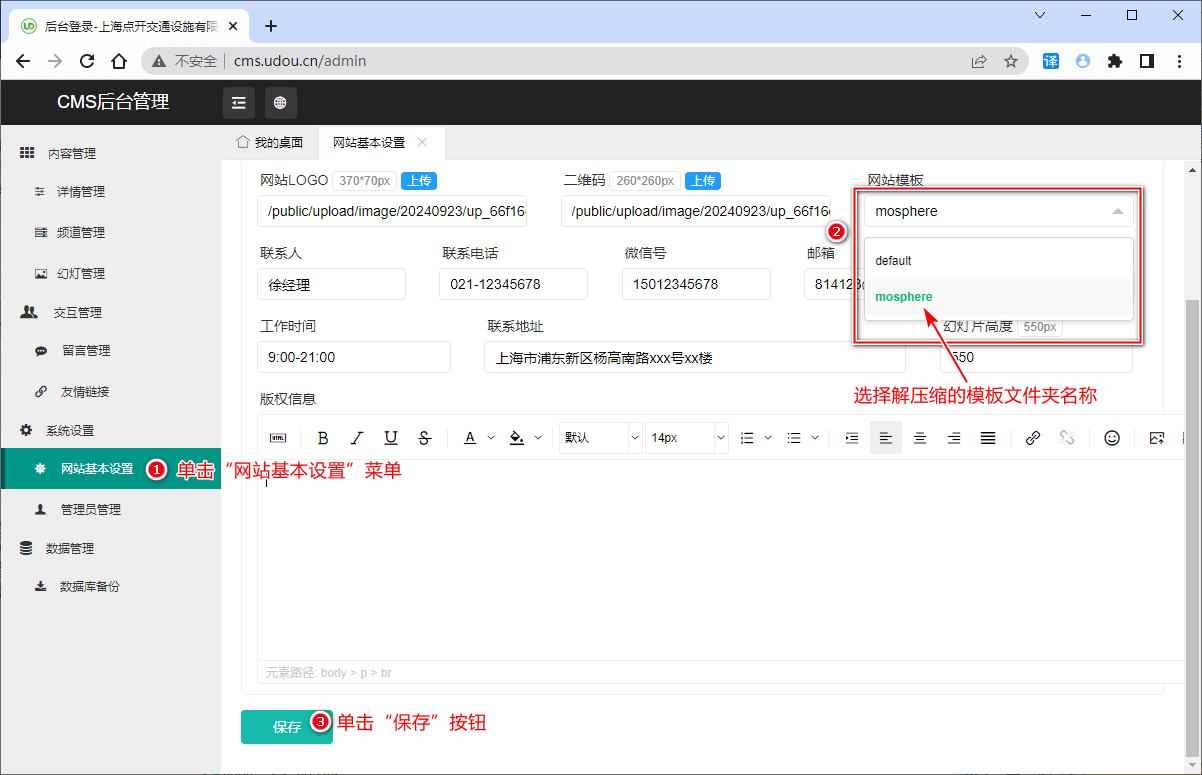Center align text in the editor
This screenshot has width=1202, height=775.
coord(920,438)
